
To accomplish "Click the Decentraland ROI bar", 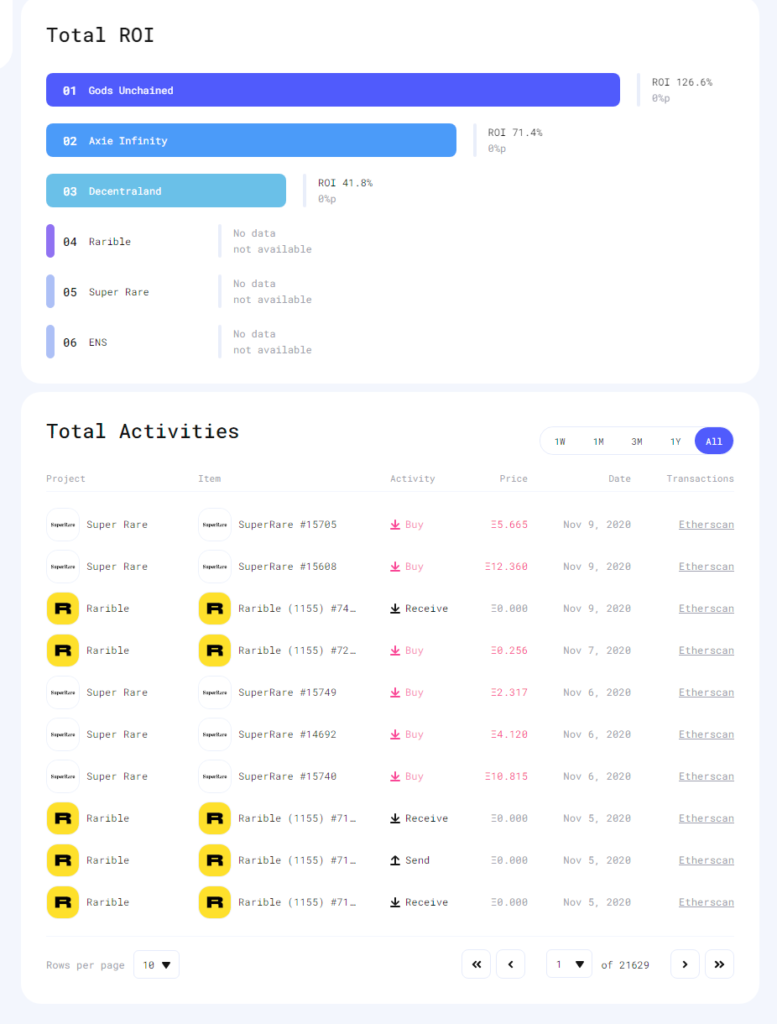I will [166, 191].
